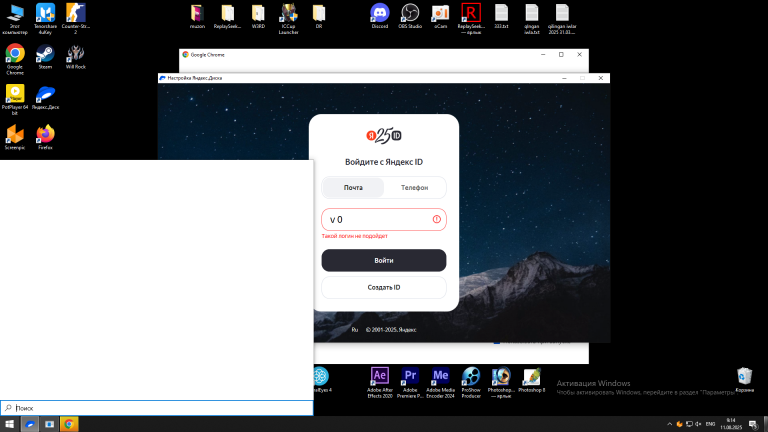Expand the hidden system tray icons
This screenshot has width=768, height=432.
click(x=670, y=424)
